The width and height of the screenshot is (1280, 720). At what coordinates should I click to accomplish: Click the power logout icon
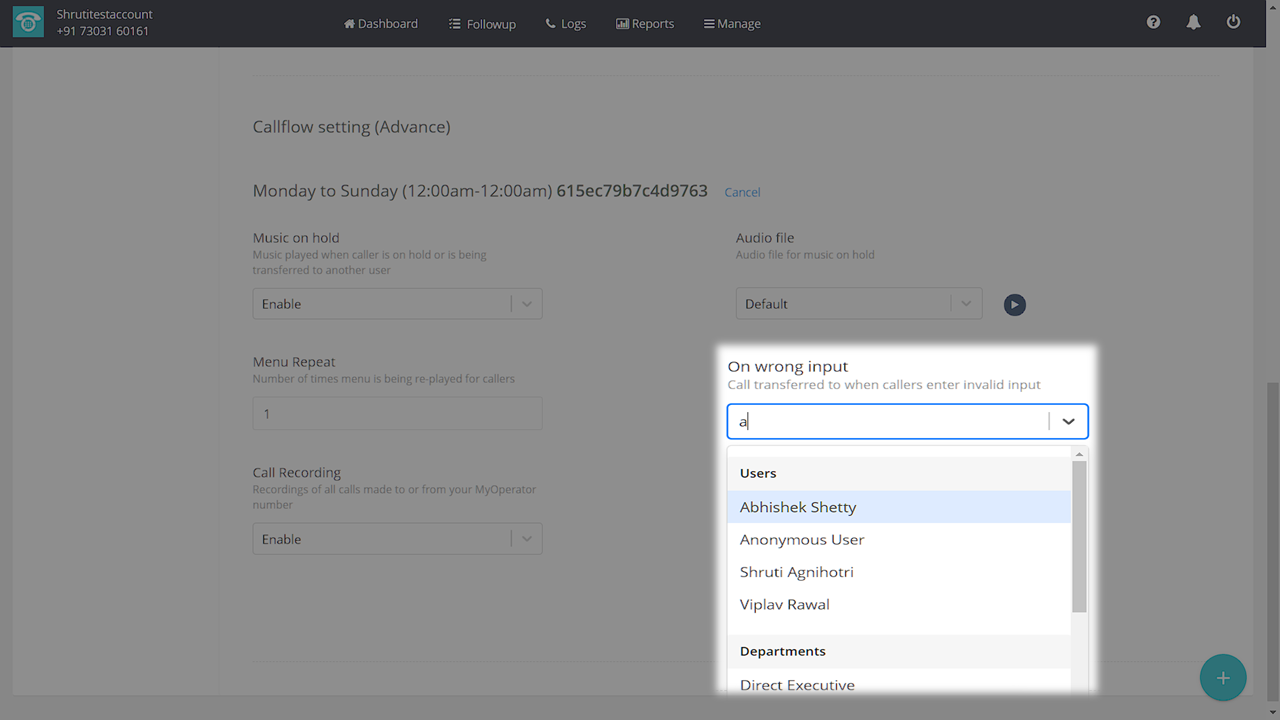point(1233,22)
